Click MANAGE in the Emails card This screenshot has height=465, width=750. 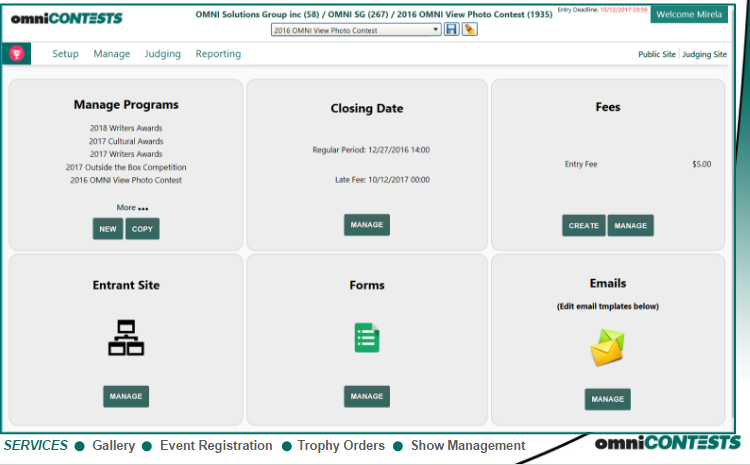(607, 399)
